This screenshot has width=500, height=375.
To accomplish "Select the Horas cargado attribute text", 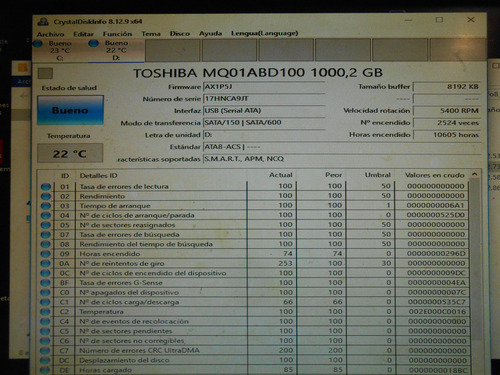I will pos(105,370).
